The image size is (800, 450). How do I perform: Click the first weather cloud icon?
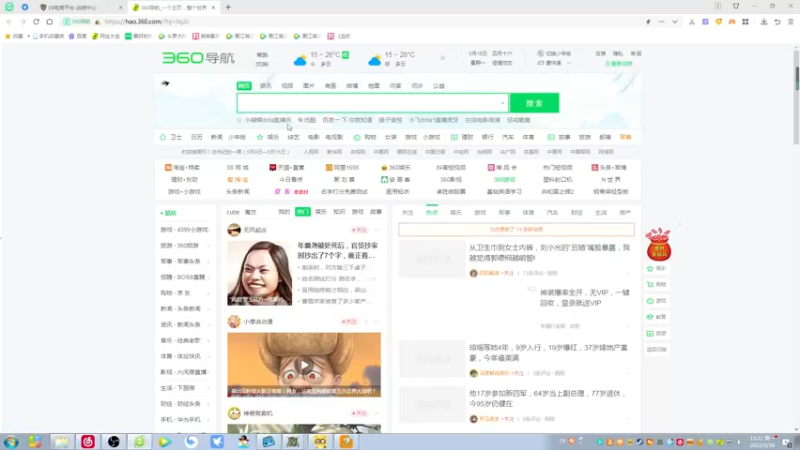pyautogui.click(x=300, y=61)
